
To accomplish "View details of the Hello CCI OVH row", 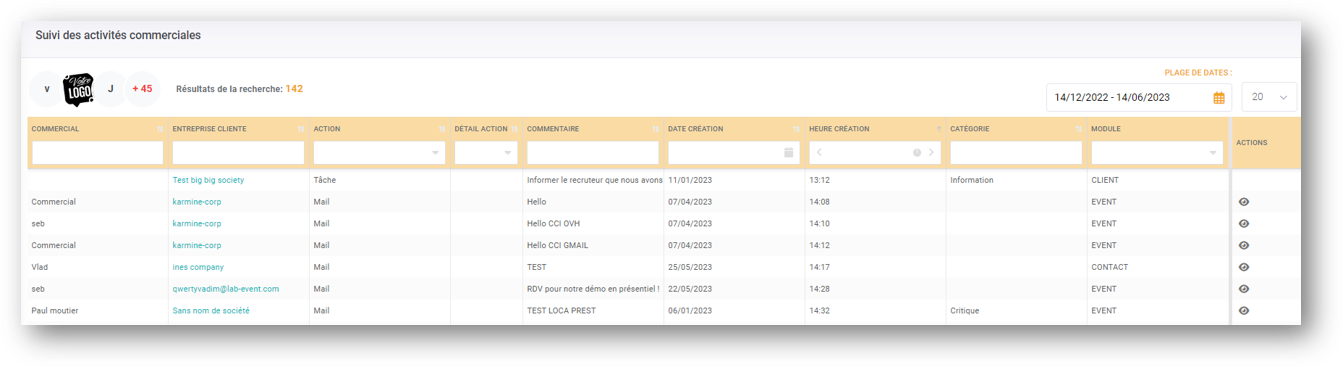I will pos(1244,224).
